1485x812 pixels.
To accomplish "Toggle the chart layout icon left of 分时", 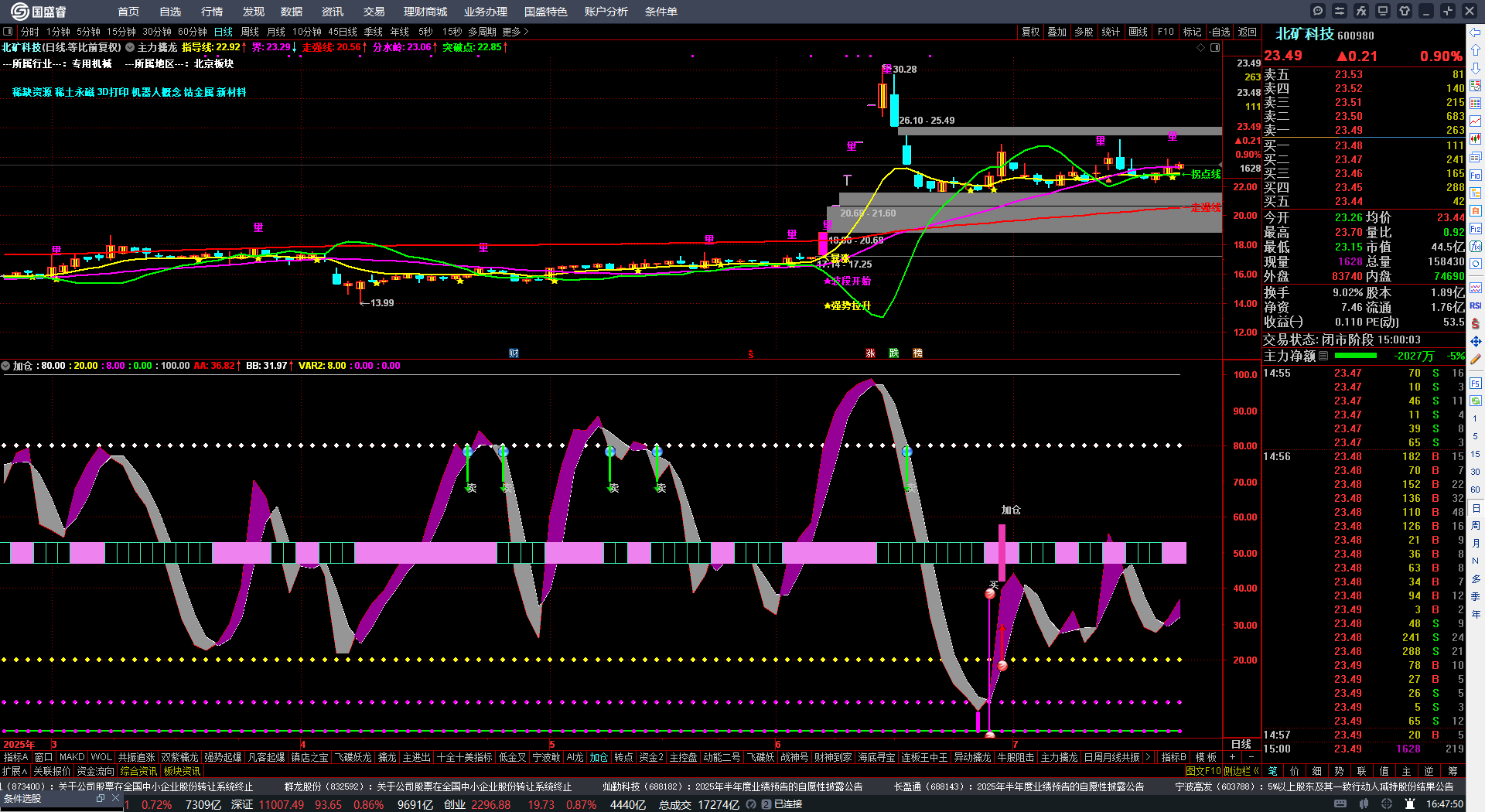I will (8, 32).
